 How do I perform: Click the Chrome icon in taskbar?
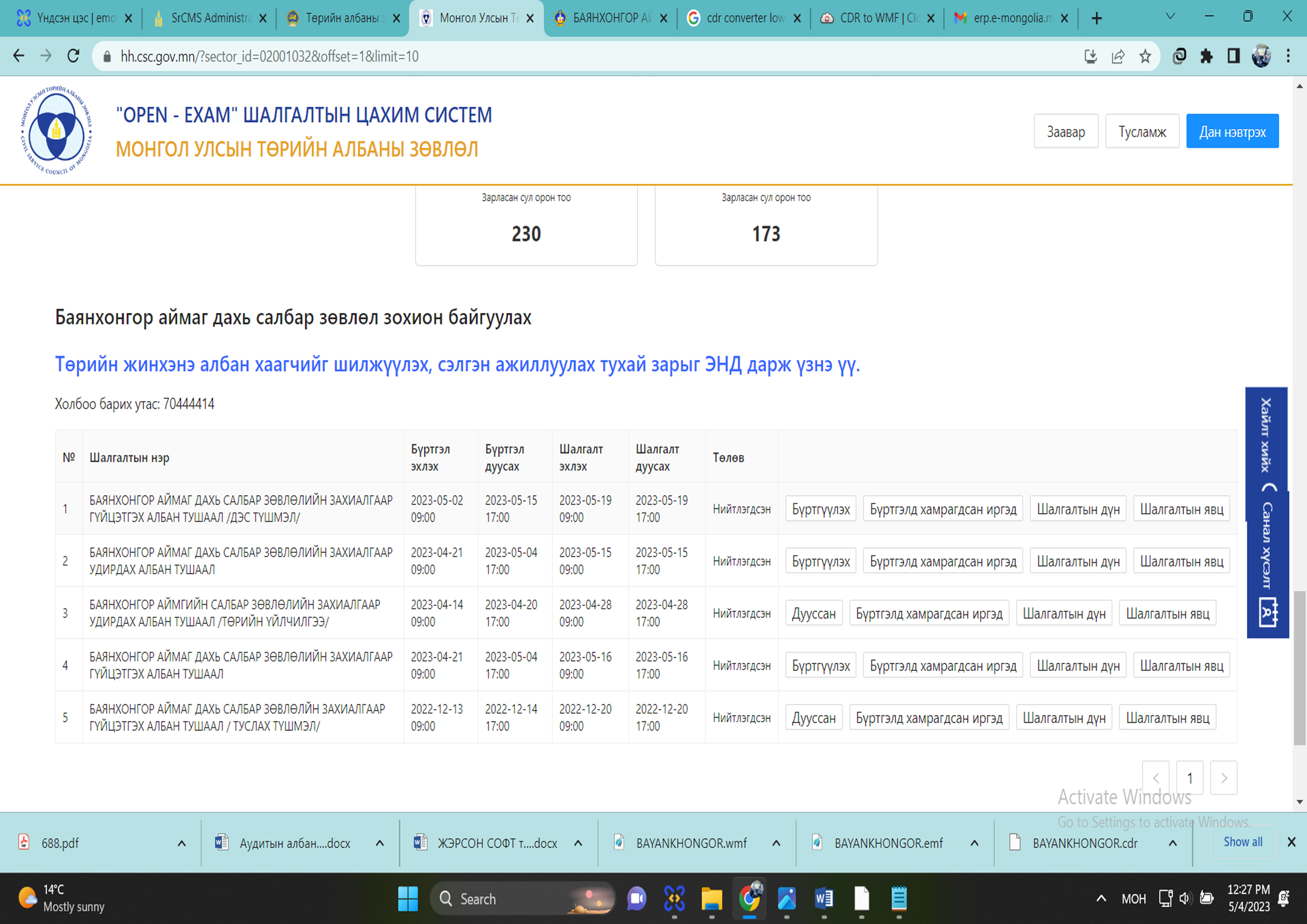click(x=750, y=898)
